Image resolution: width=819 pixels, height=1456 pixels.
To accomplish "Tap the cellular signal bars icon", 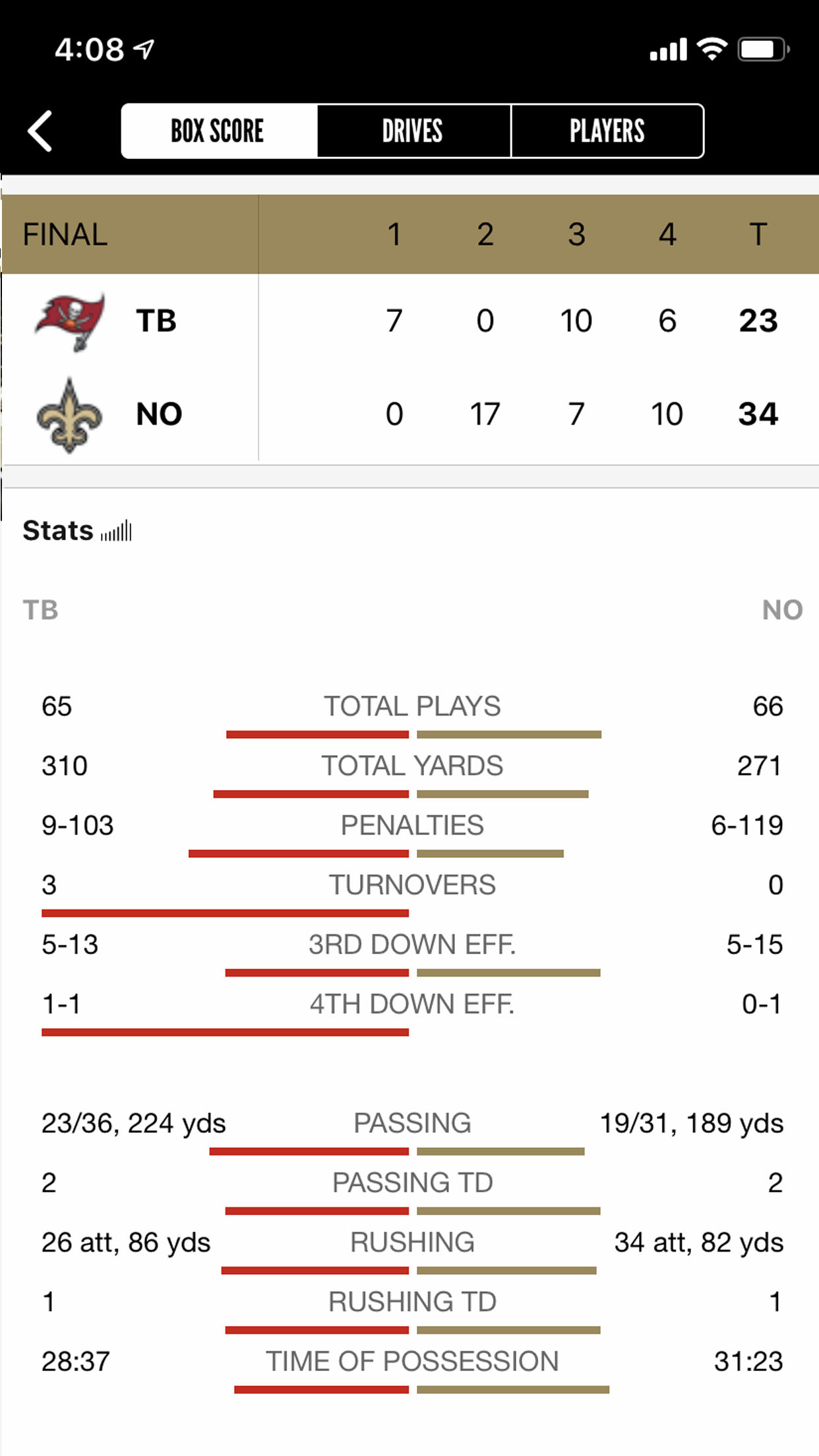I will tap(668, 49).
